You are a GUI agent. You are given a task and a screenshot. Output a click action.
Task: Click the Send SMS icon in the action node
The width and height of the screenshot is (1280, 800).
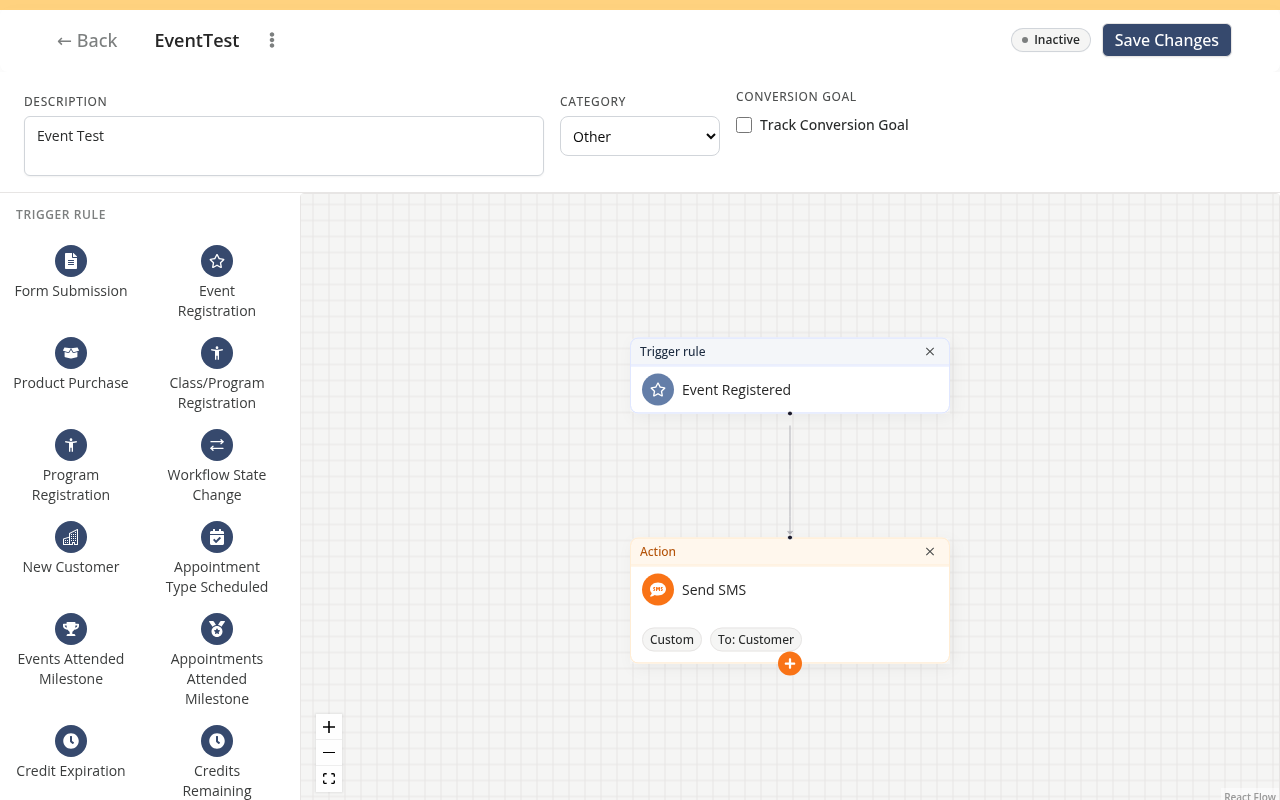658,590
